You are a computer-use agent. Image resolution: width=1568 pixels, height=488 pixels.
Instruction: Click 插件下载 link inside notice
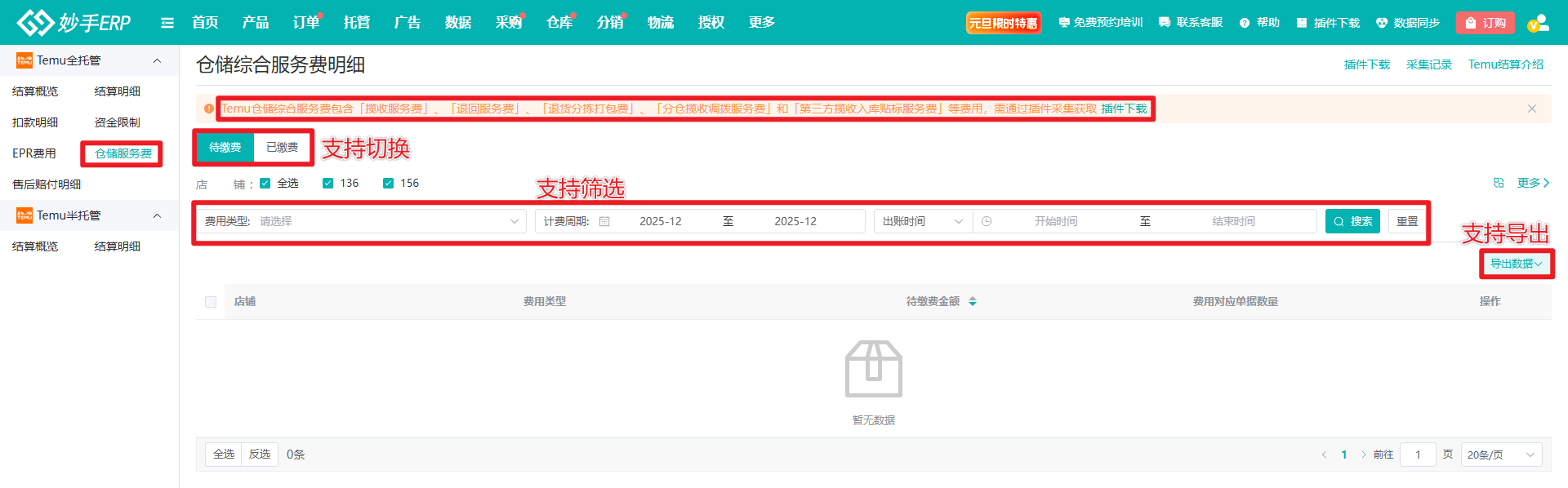(1124, 109)
